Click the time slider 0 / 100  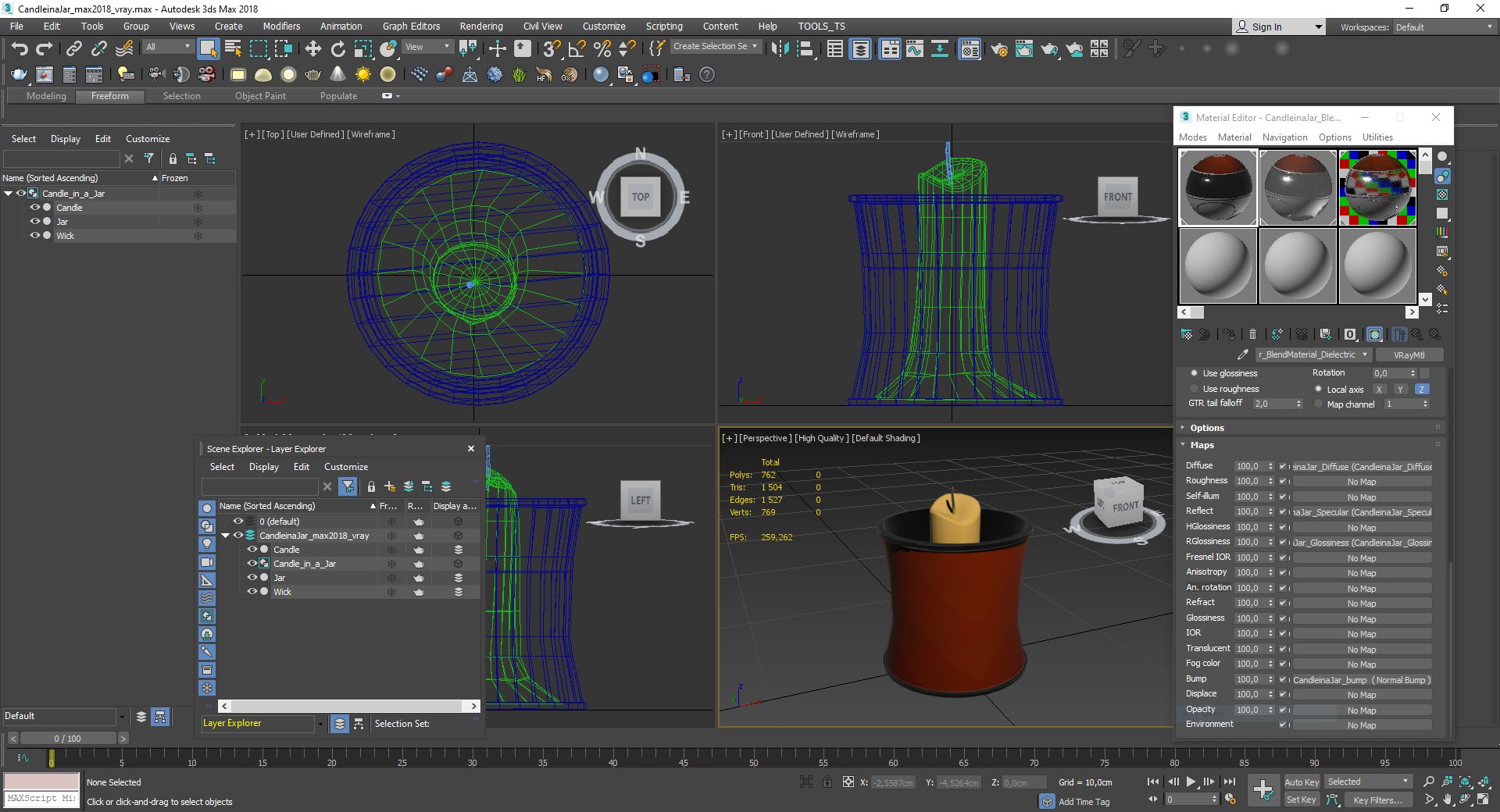[68, 739]
